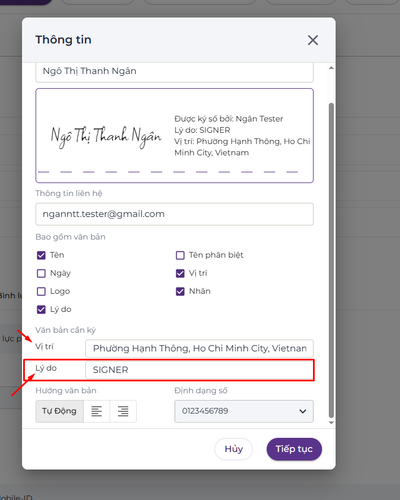The height and width of the screenshot is (500, 400).
Task: Select the signature preview box
Action: 174,135
